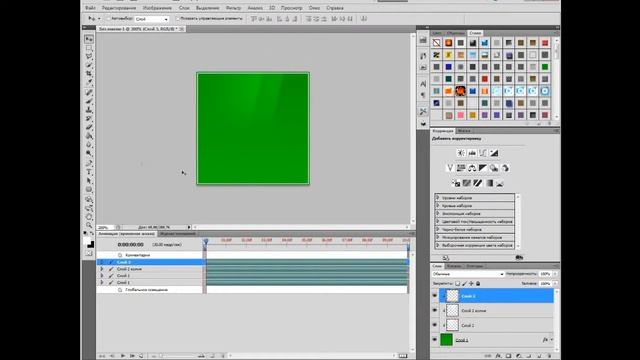Expand Кривые наборов presets

(x=438, y=206)
